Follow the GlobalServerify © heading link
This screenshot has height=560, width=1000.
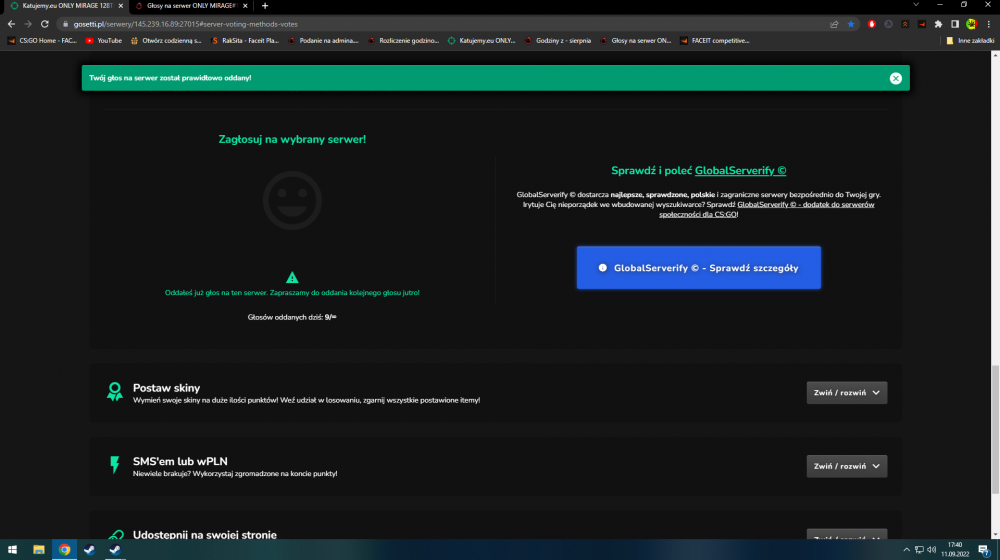click(740, 171)
